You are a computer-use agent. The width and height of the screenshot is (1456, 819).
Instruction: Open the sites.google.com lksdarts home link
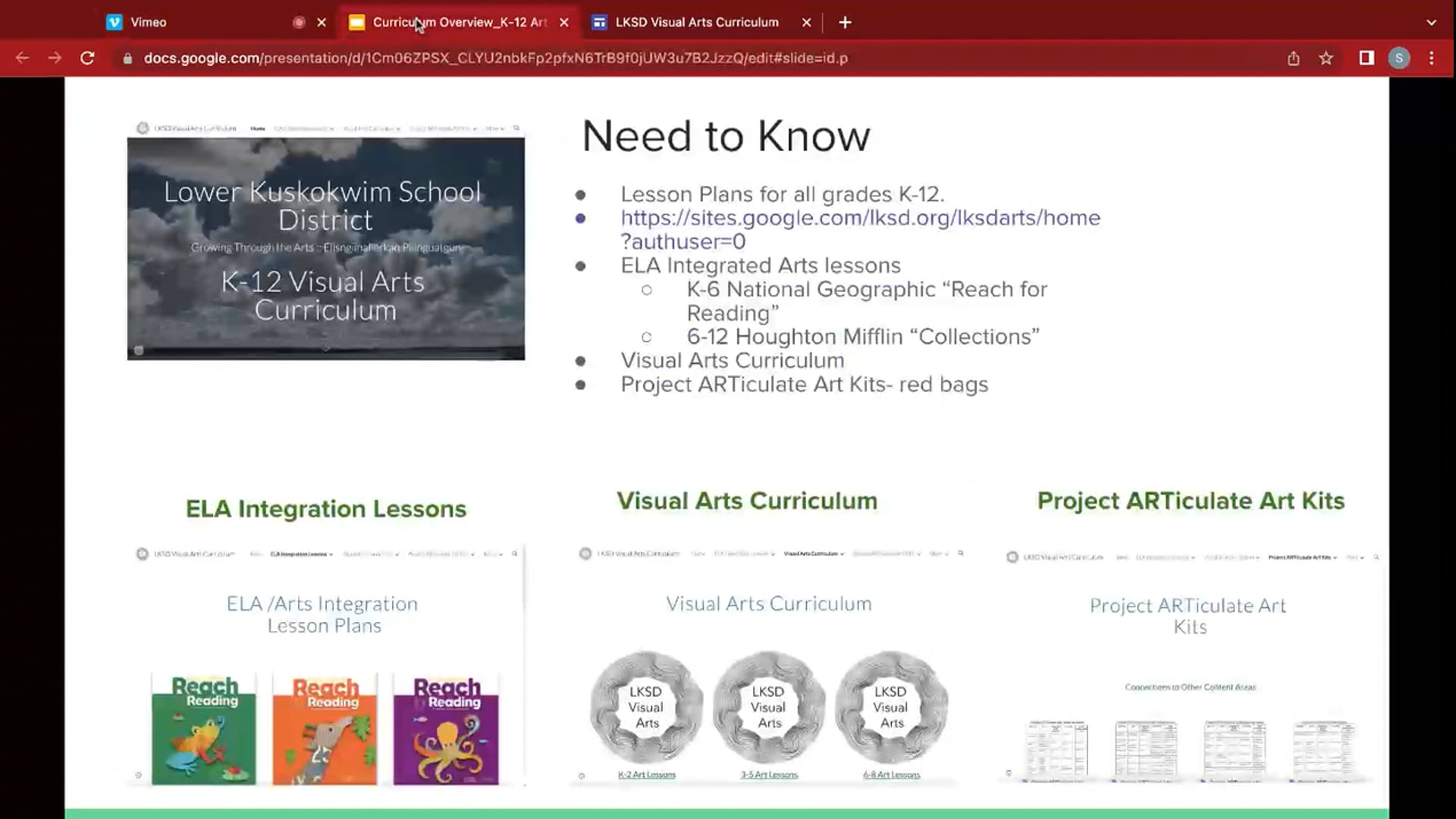[x=860, y=229]
